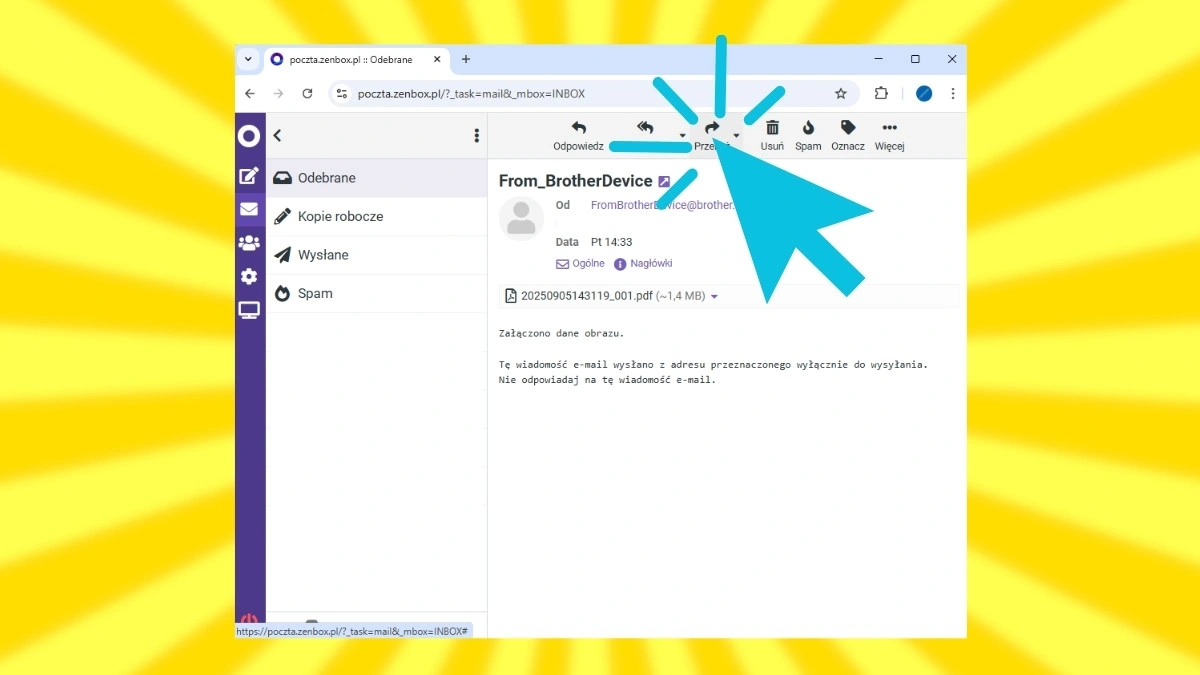The width and height of the screenshot is (1200, 675).
Task: Open the 20250905143119_001.pdf attachment
Action: 586,296
